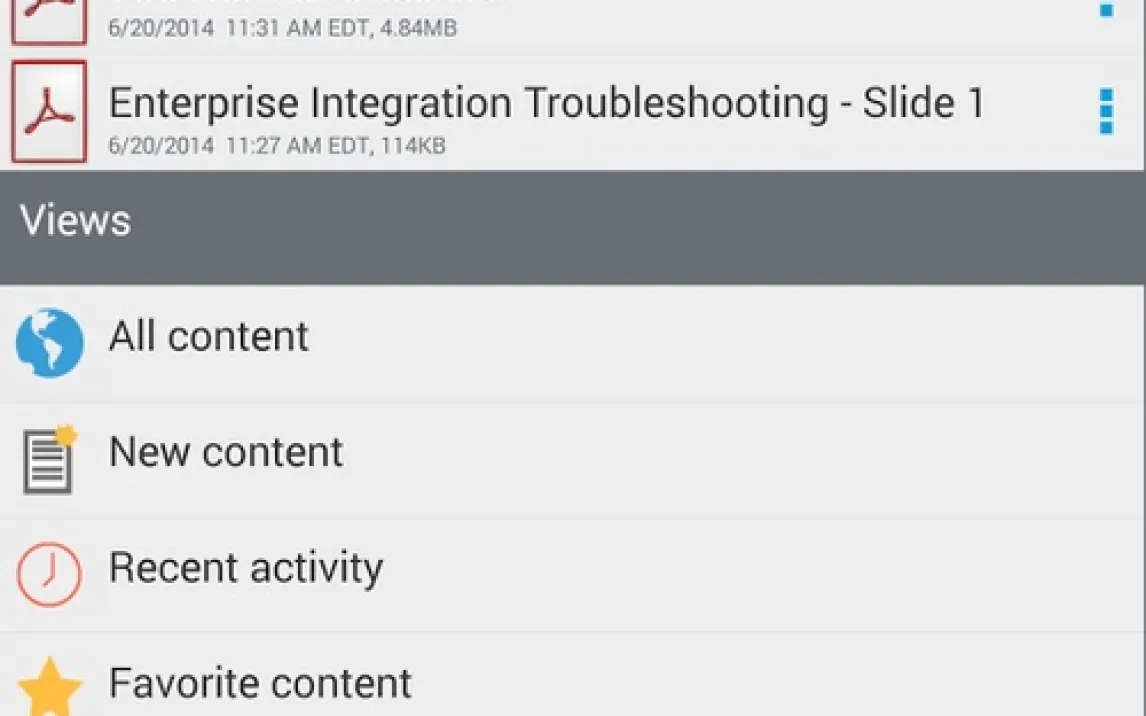Select the New content document icon
The width and height of the screenshot is (1146, 716).
(x=50, y=460)
